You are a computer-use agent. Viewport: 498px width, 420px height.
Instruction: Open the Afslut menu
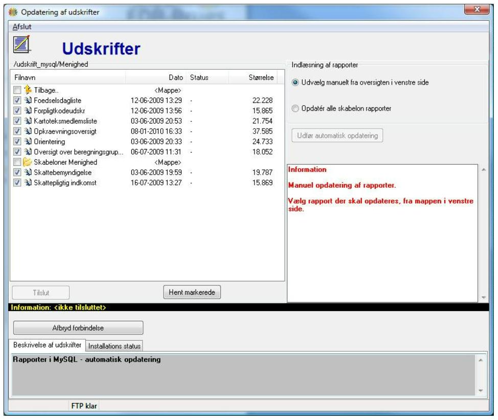click(22, 27)
